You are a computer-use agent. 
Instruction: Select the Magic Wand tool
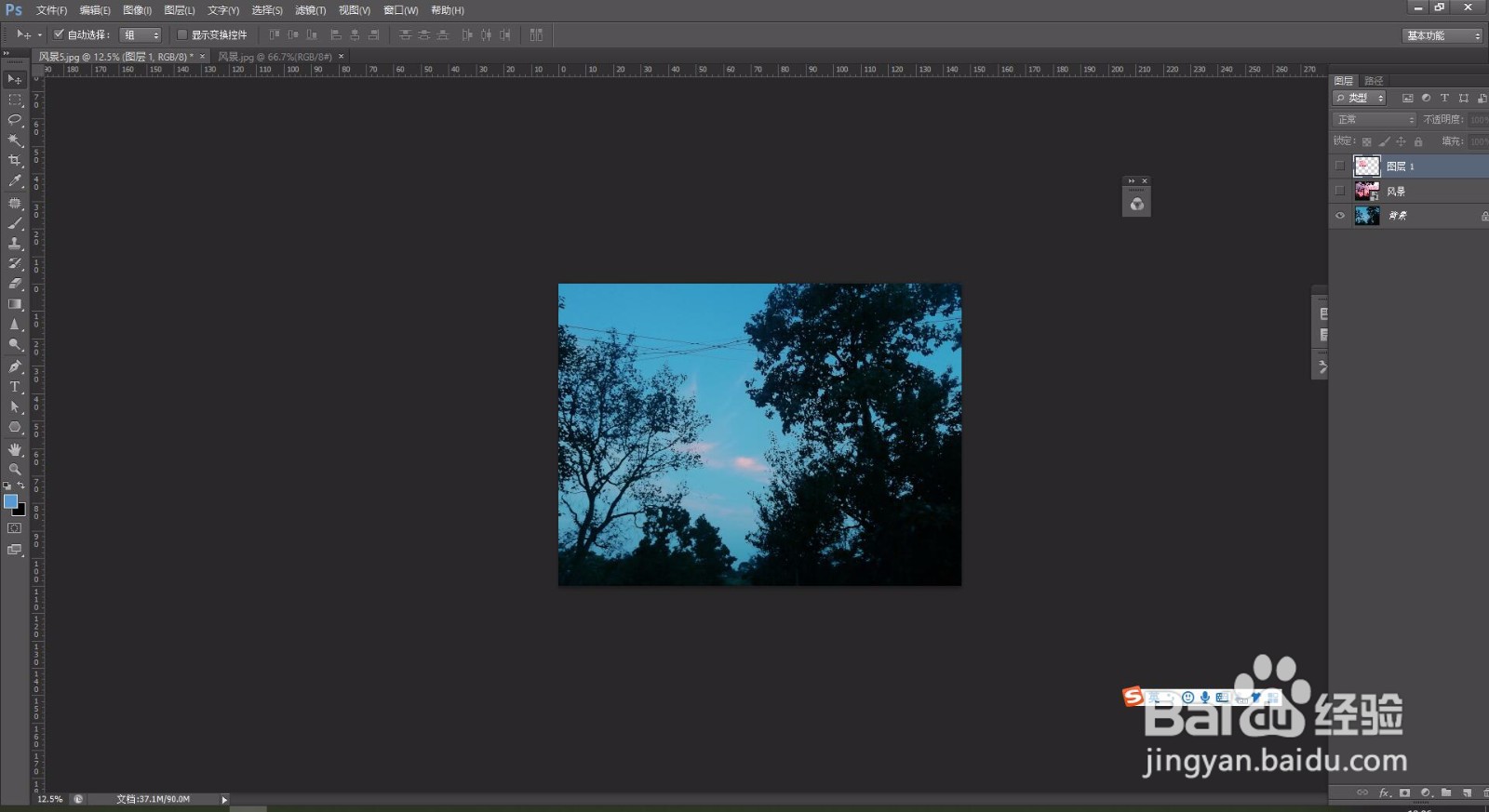pyautogui.click(x=14, y=140)
